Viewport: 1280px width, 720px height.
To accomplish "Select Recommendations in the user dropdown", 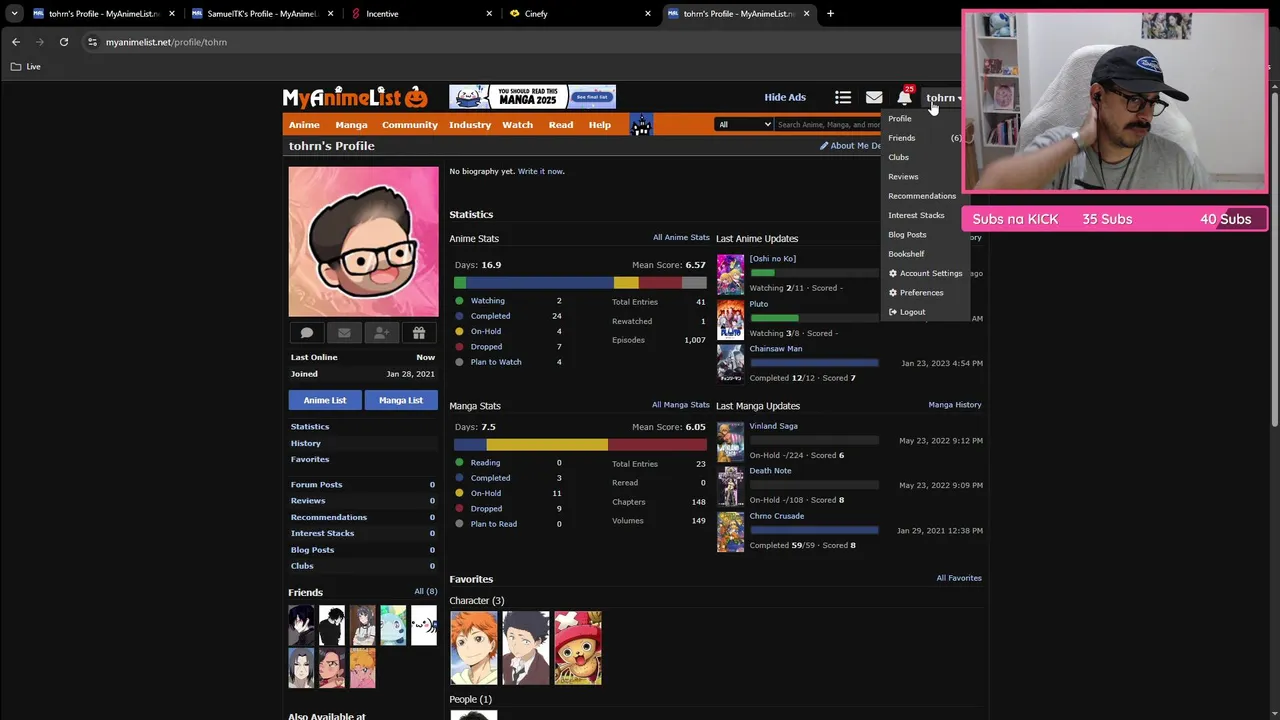I will coord(922,196).
